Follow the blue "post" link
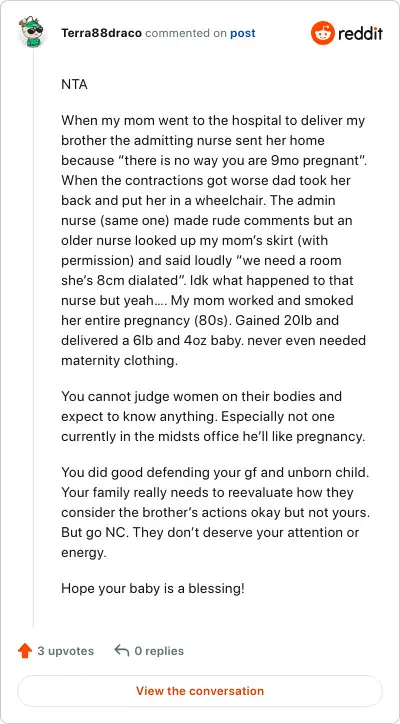Viewport: 400px width, 724px height. click(x=243, y=33)
